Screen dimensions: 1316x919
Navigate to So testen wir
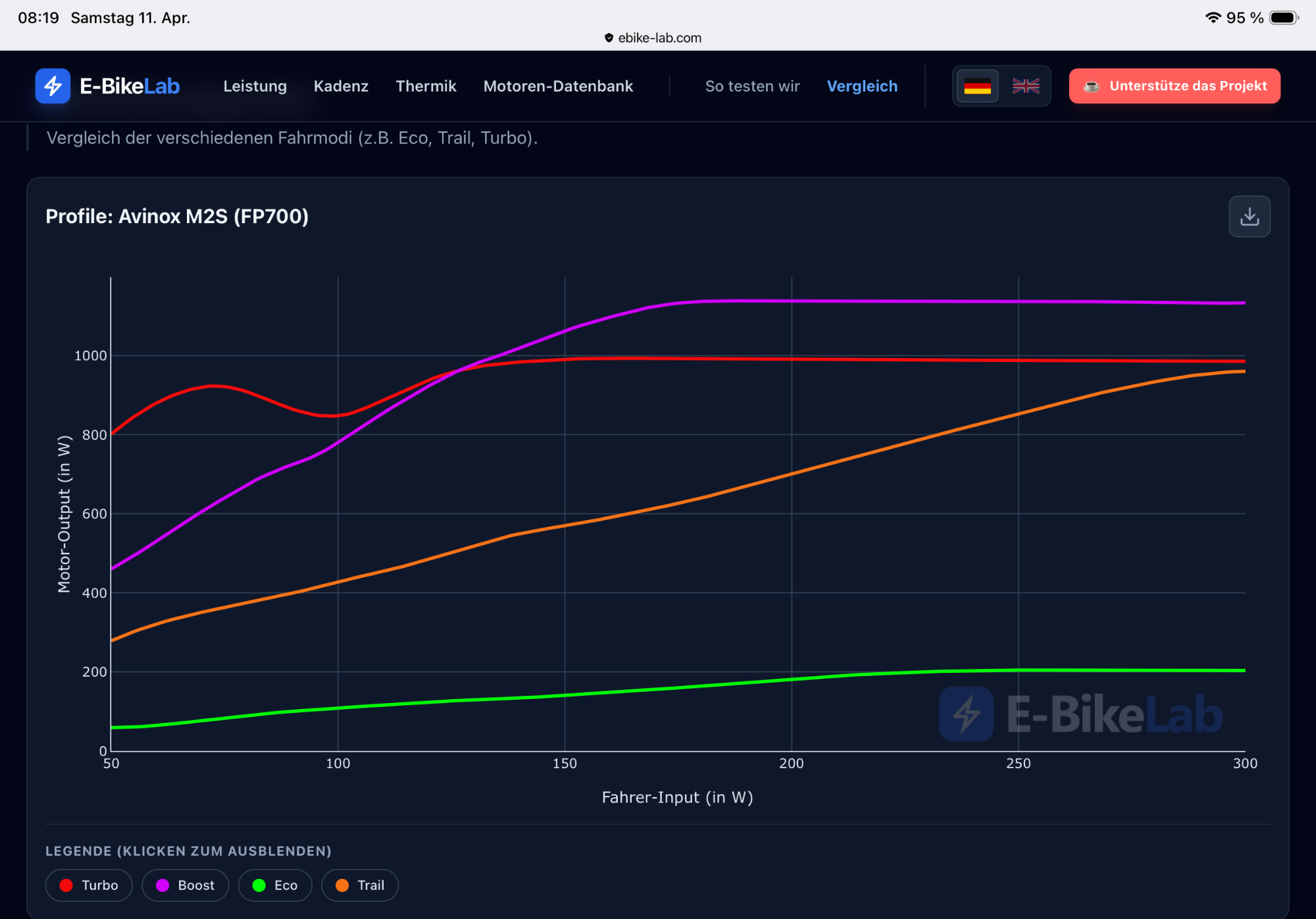click(x=753, y=86)
